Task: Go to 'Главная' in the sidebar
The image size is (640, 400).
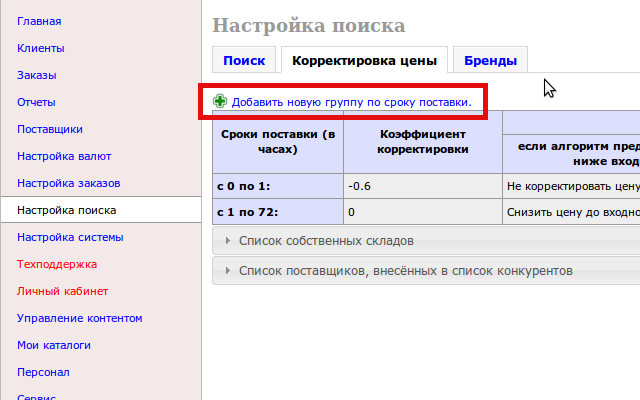Action: (x=39, y=21)
